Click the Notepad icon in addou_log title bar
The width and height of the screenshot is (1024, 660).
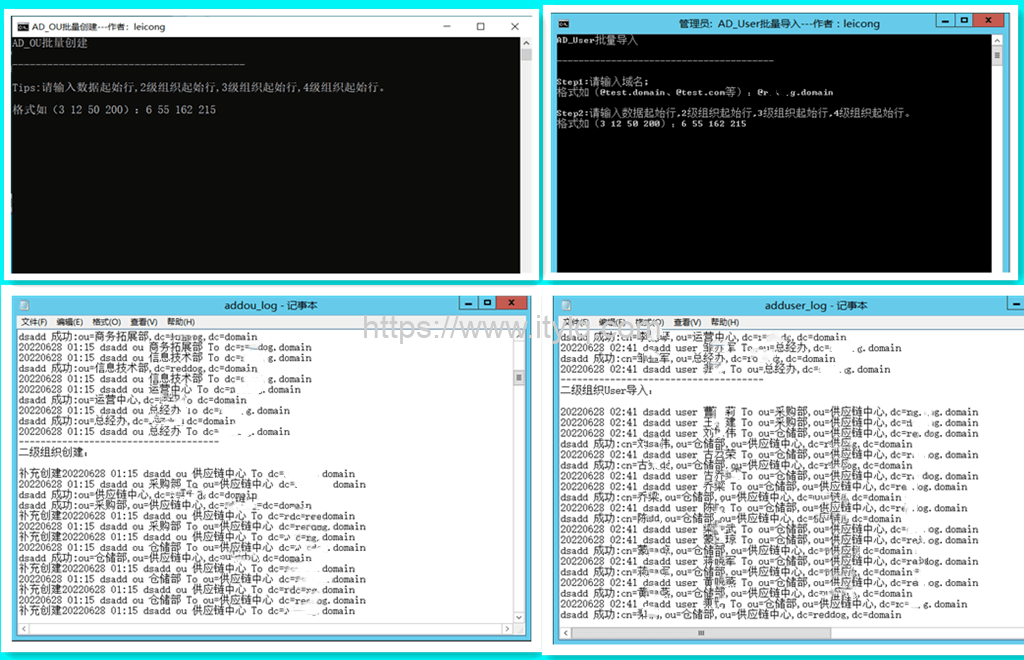23,304
